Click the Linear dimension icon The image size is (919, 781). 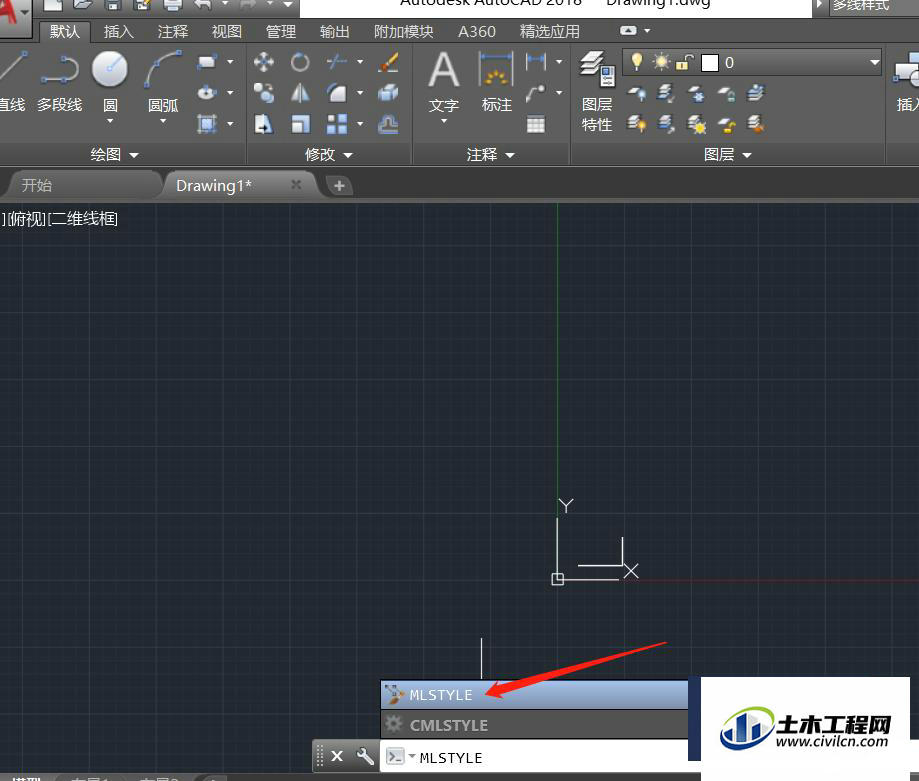(x=536, y=61)
